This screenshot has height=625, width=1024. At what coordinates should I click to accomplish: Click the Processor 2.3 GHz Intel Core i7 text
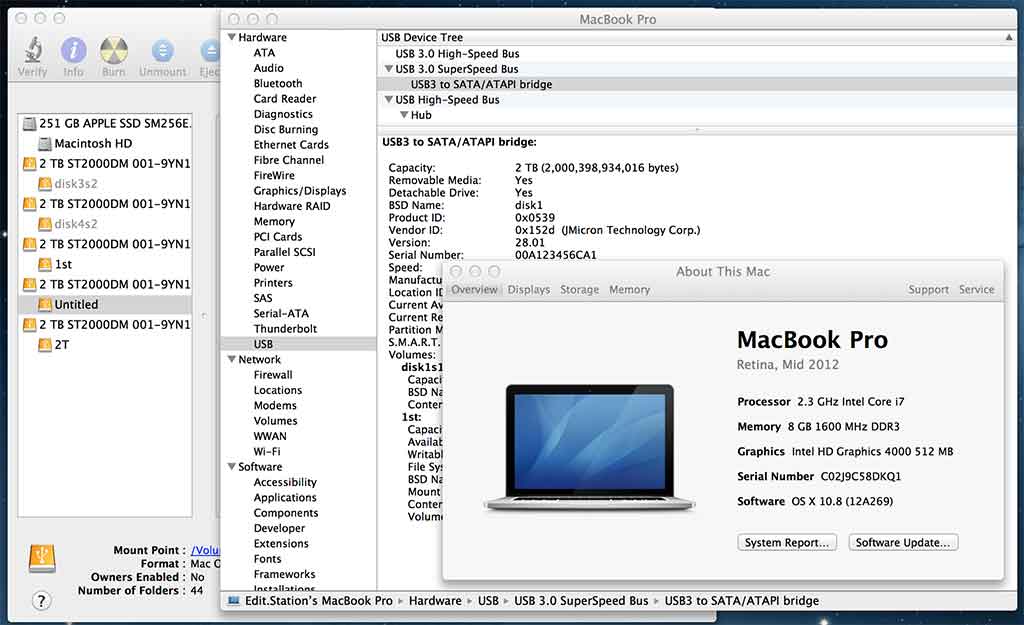click(821, 402)
